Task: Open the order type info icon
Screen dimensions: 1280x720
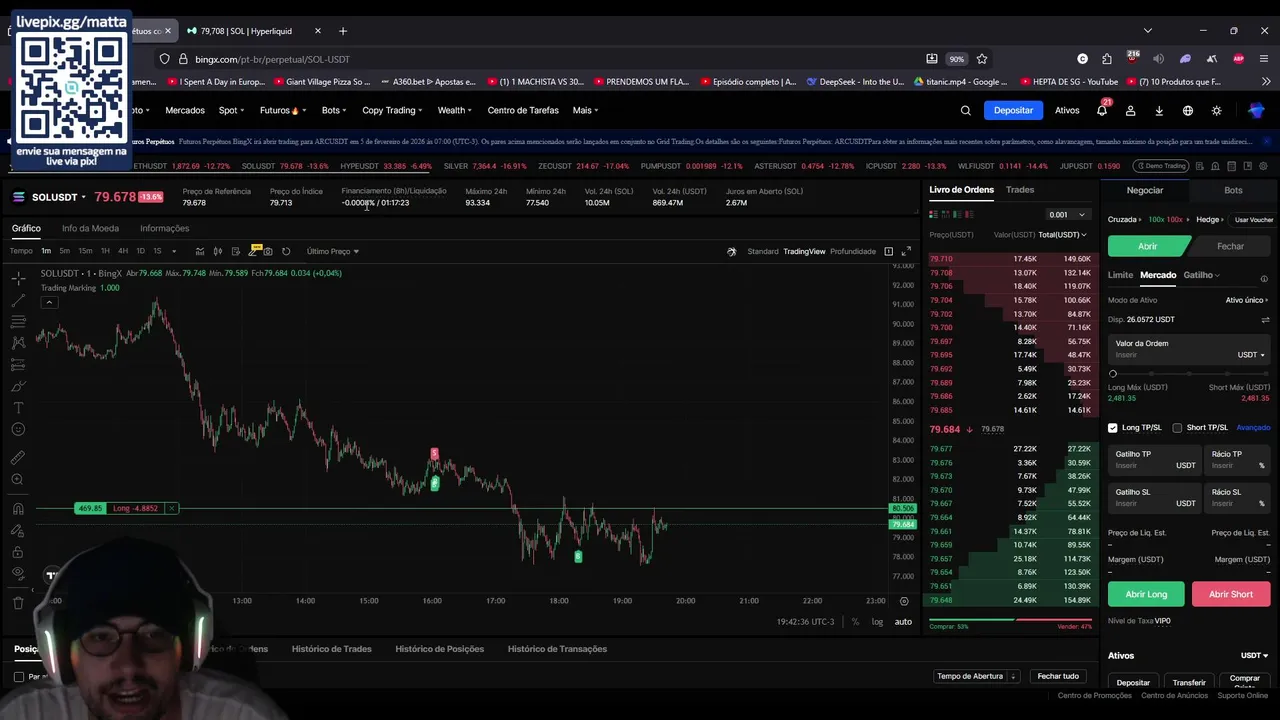Action: (x=1264, y=279)
